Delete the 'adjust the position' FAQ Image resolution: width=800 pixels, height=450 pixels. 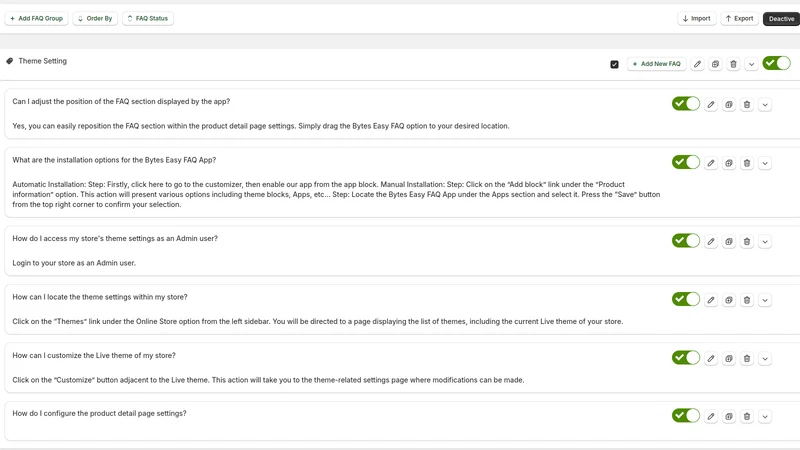[746, 105]
